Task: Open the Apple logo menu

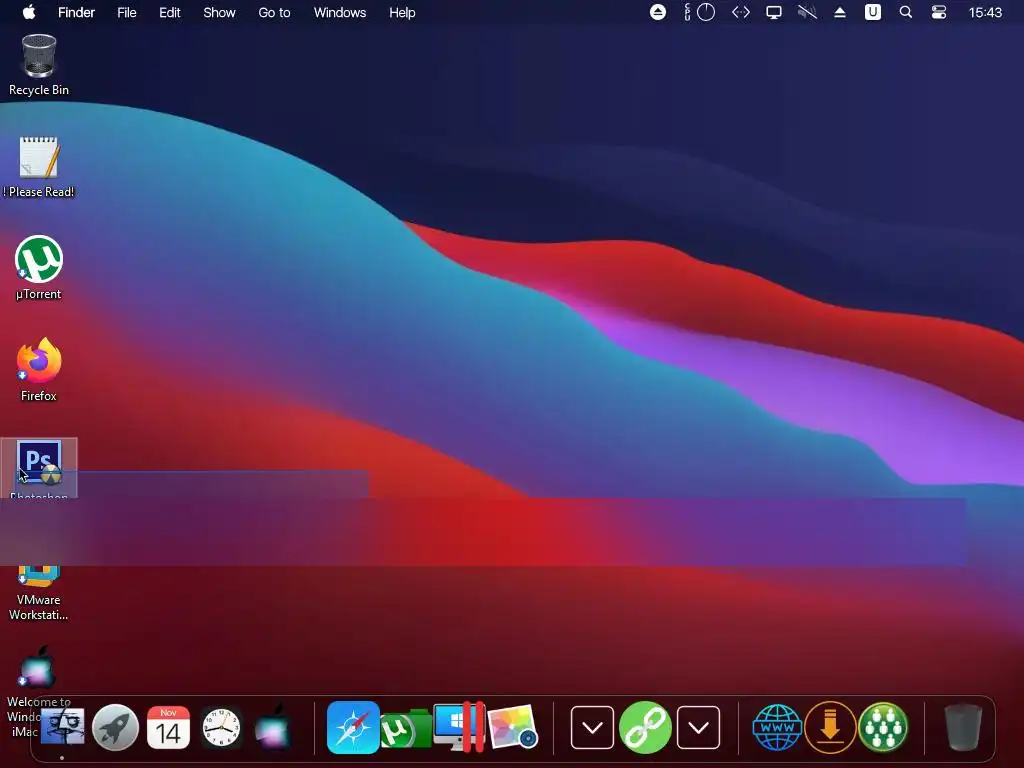Action: click(29, 12)
